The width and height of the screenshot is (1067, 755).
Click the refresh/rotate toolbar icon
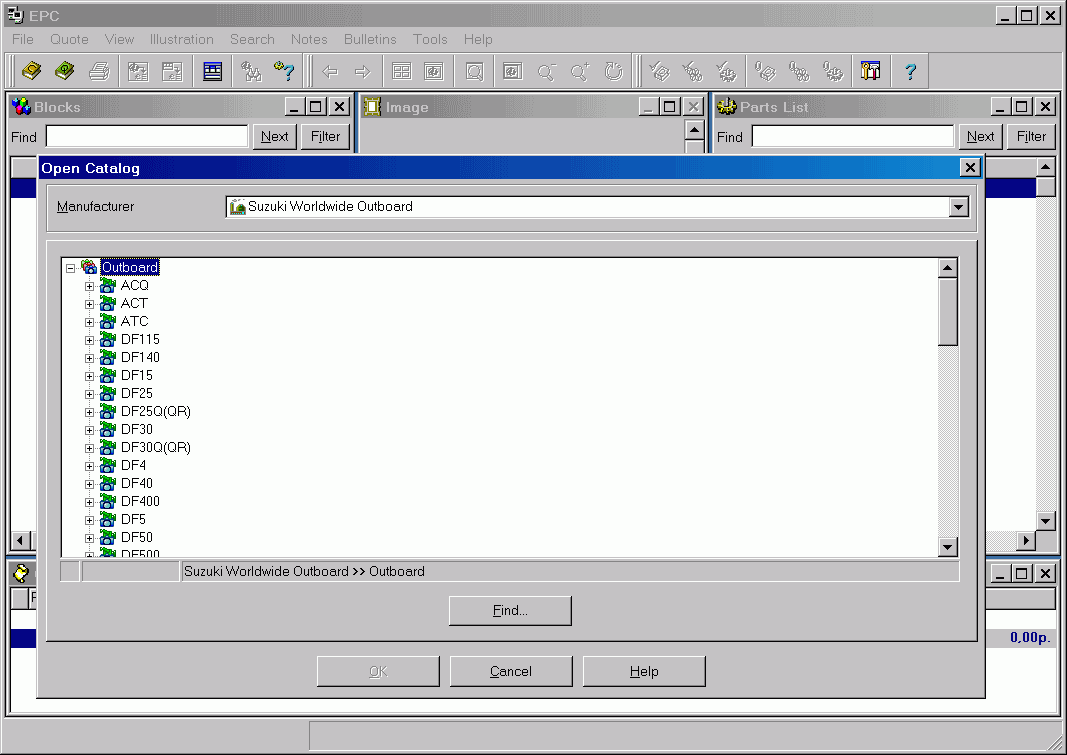(611, 70)
